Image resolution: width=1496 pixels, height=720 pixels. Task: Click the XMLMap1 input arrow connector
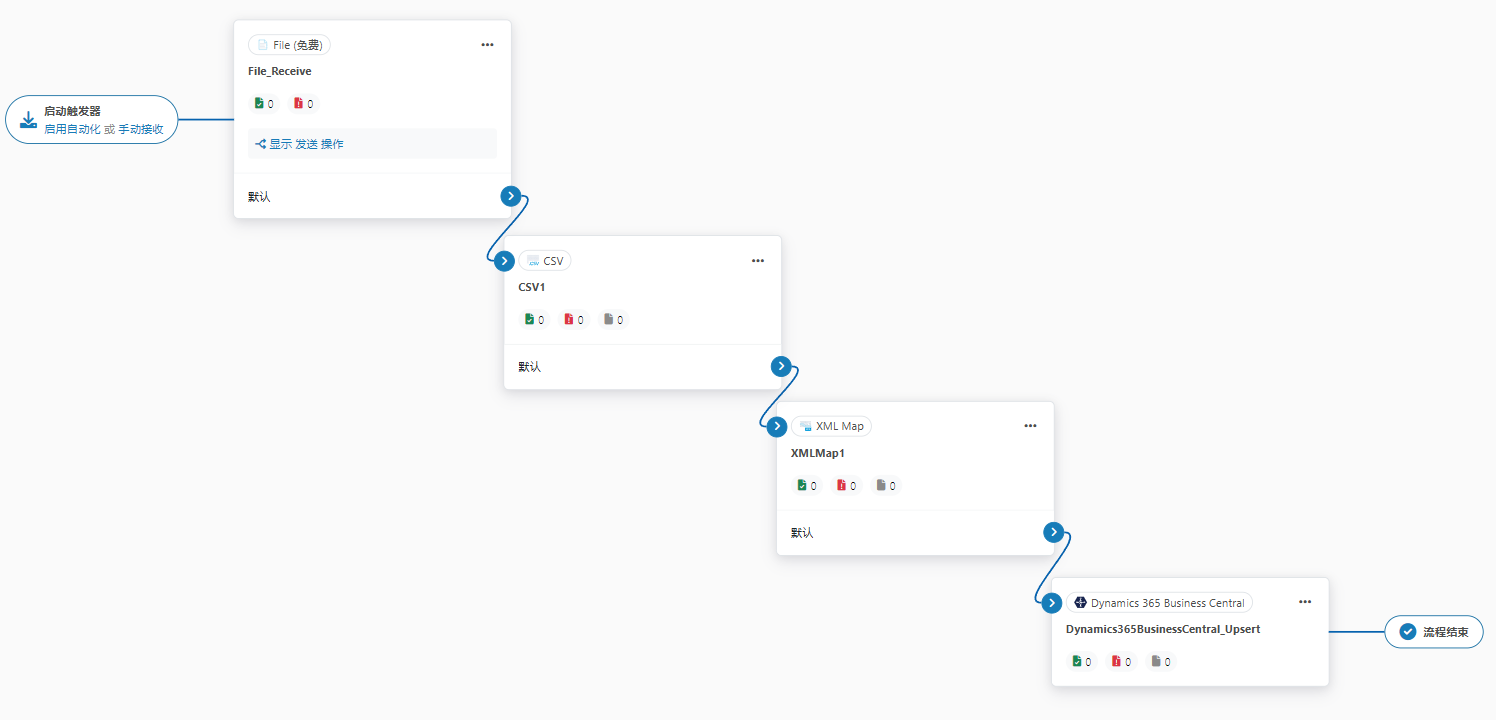pyautogui.click(x=777, y=427)
